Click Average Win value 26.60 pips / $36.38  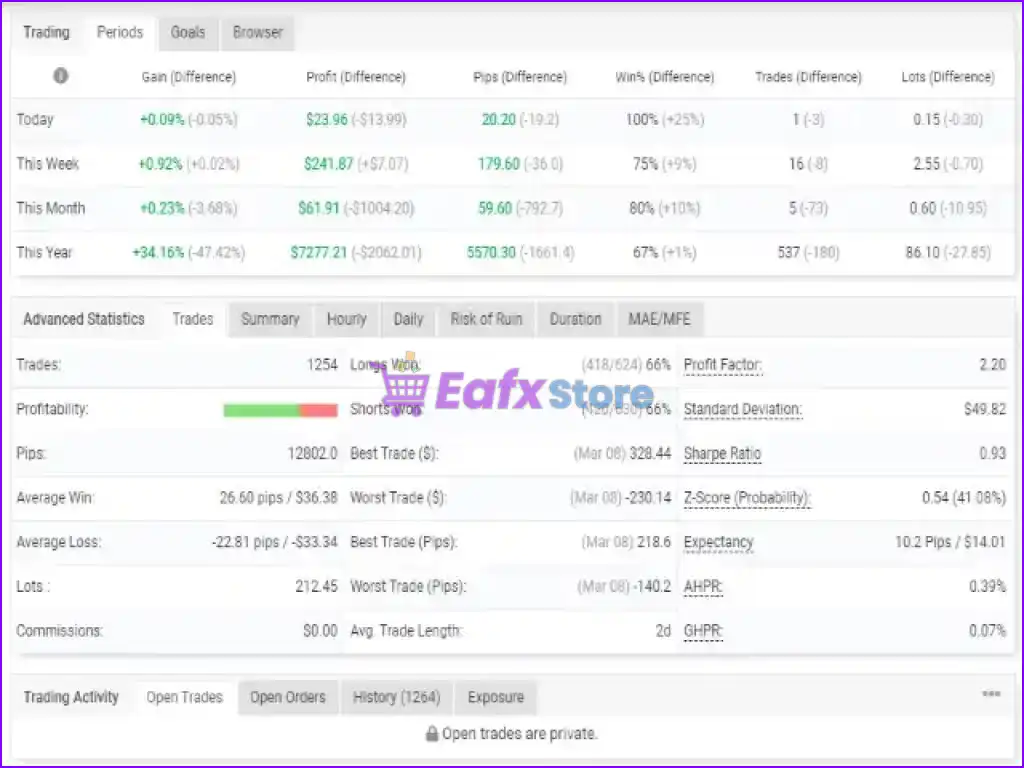click(279, 498)
